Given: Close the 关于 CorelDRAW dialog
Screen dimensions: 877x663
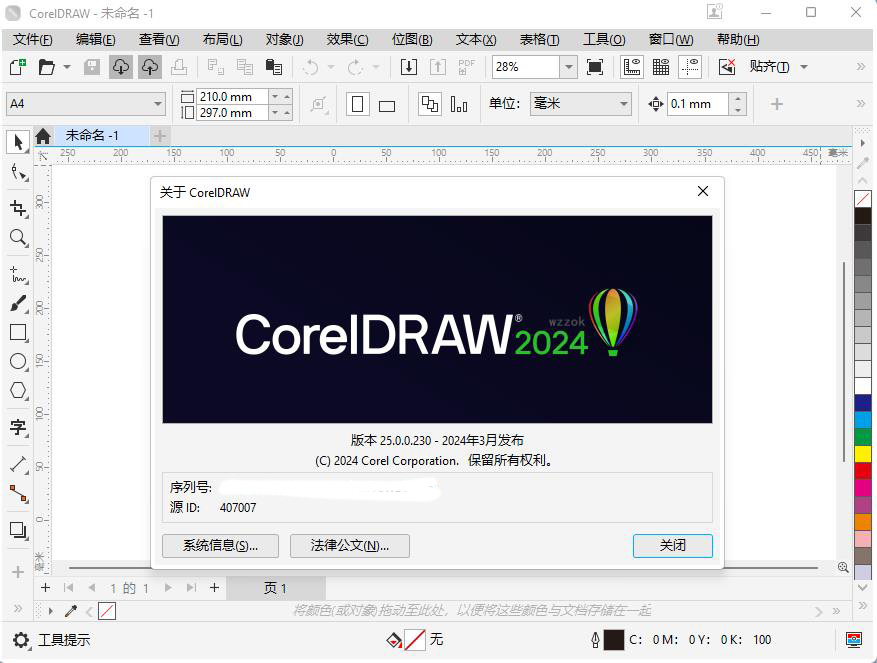Looking at the screenshot, I should click(x=703, y=191).
